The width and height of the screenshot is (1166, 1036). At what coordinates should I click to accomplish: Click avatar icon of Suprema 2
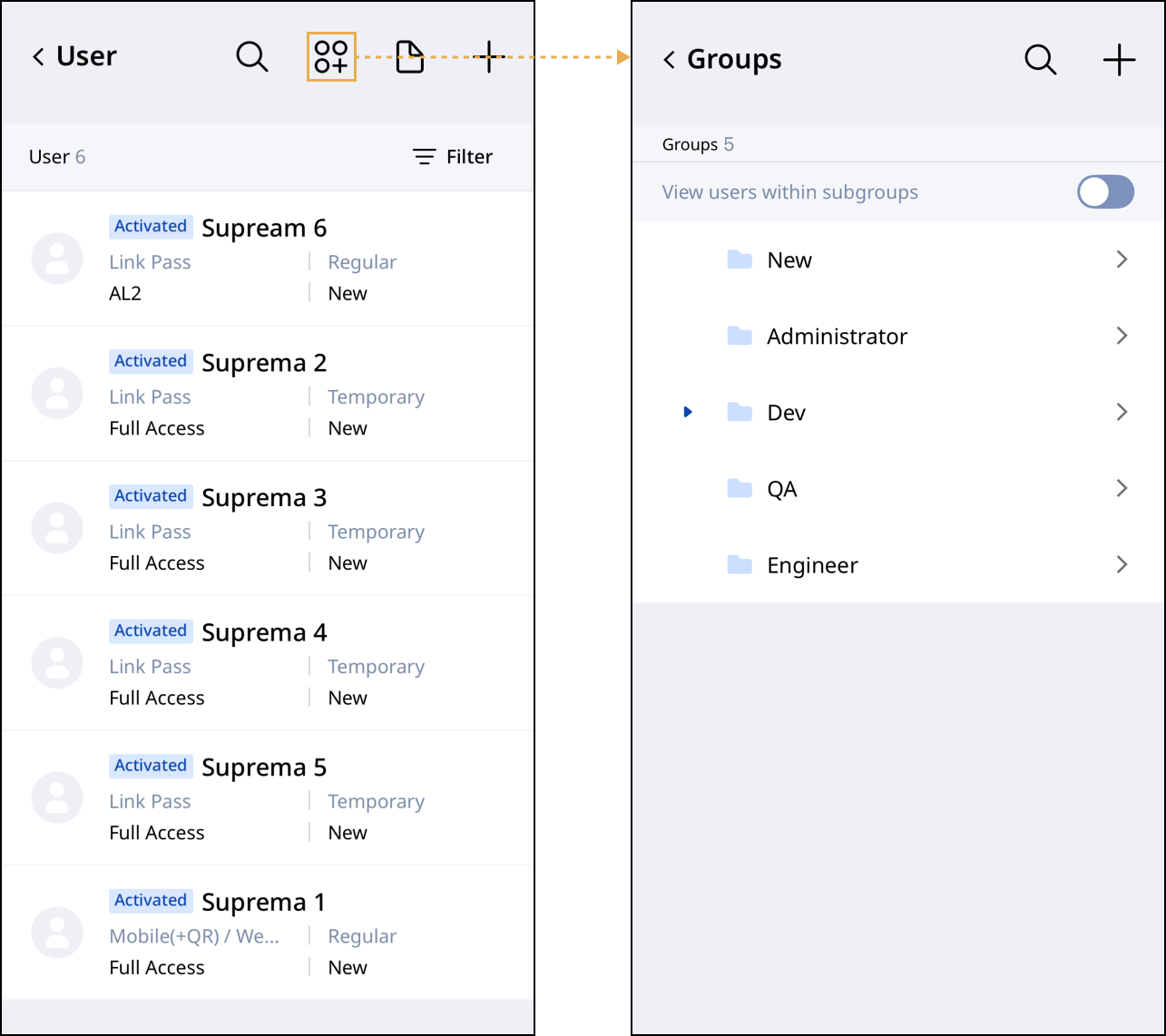point(57,394)
